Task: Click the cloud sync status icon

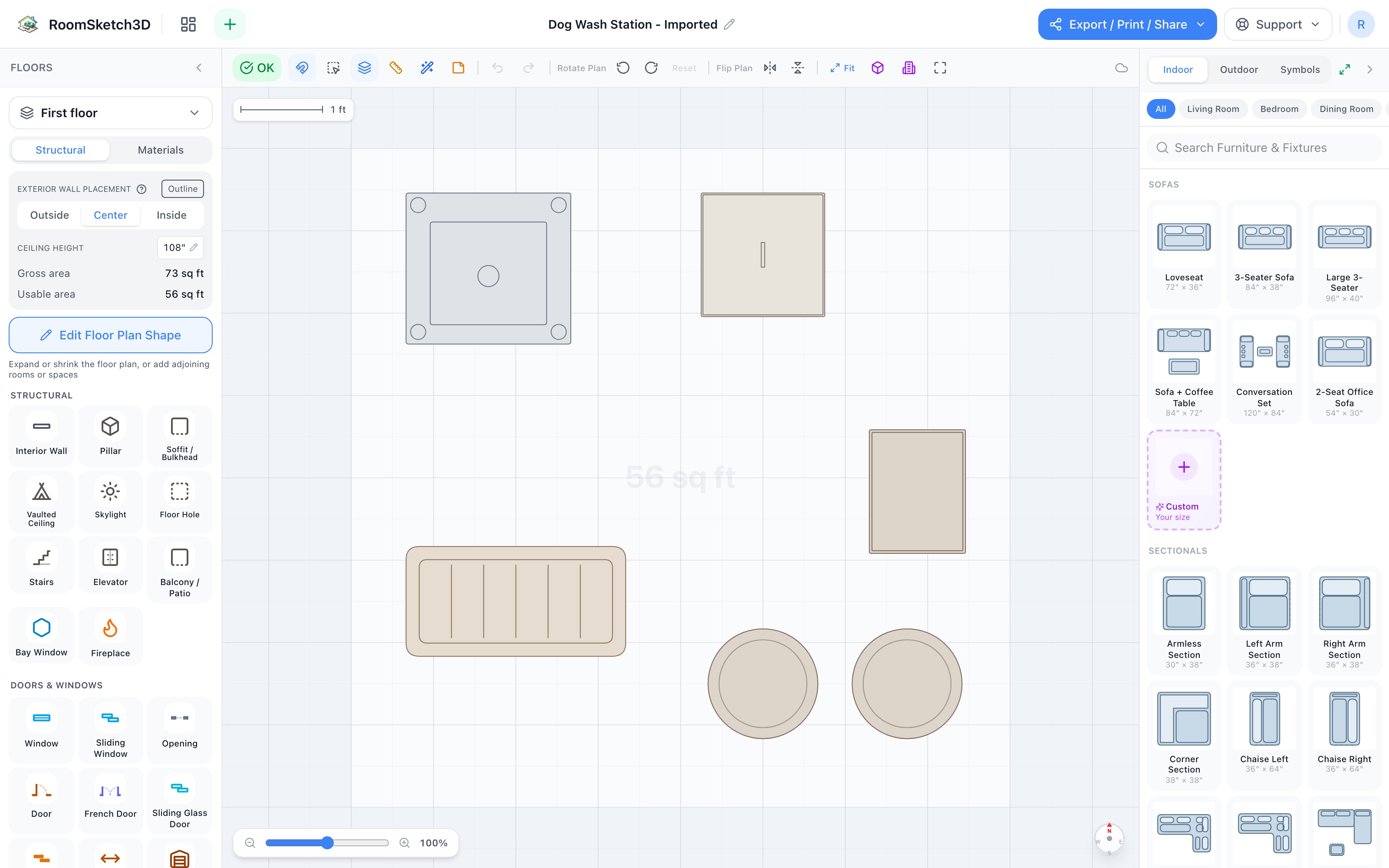Action: coord(1122,68)
